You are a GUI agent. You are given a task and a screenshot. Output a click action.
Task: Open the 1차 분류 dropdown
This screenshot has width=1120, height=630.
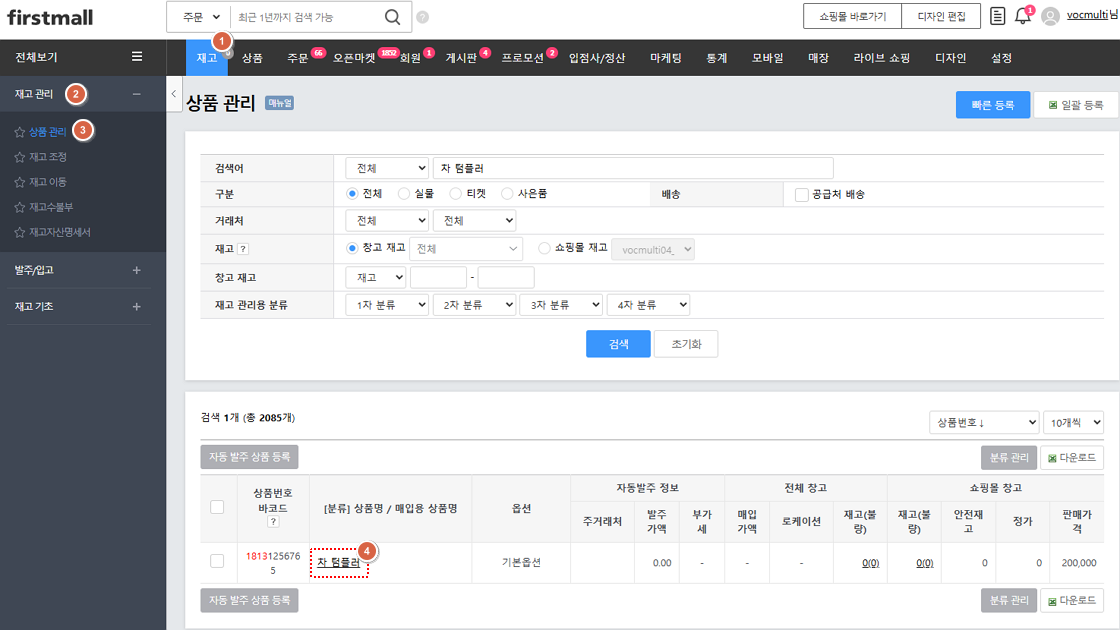[x=386, y=305]
